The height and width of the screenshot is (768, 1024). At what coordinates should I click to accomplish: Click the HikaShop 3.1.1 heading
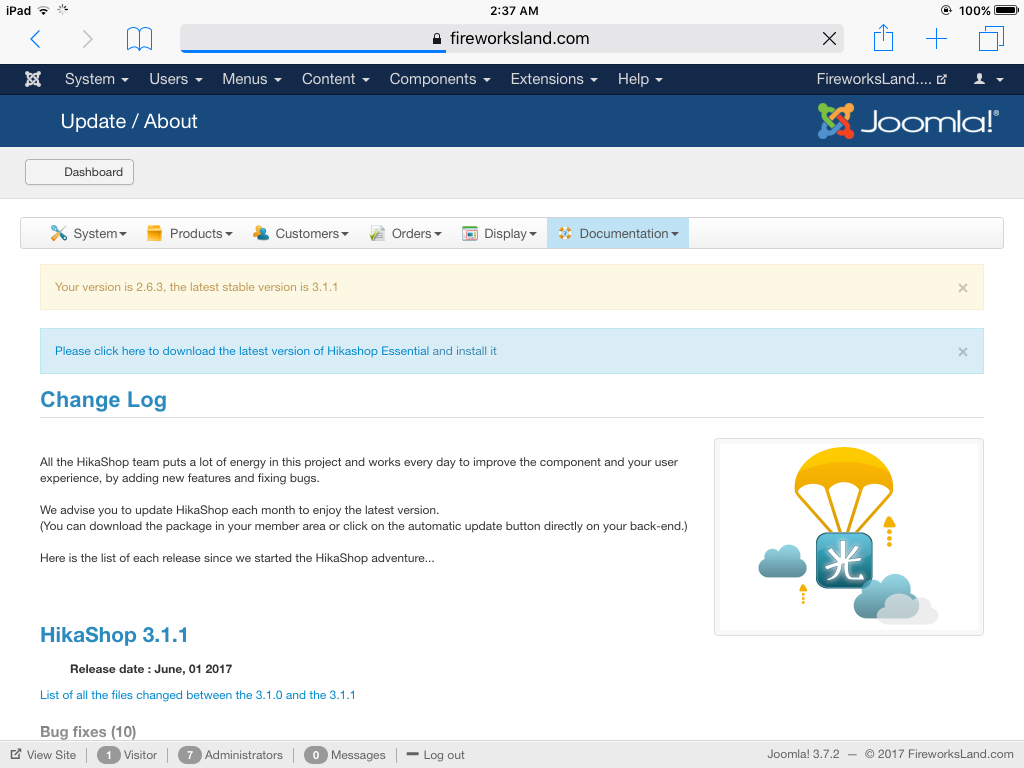[x=114, y=635]
